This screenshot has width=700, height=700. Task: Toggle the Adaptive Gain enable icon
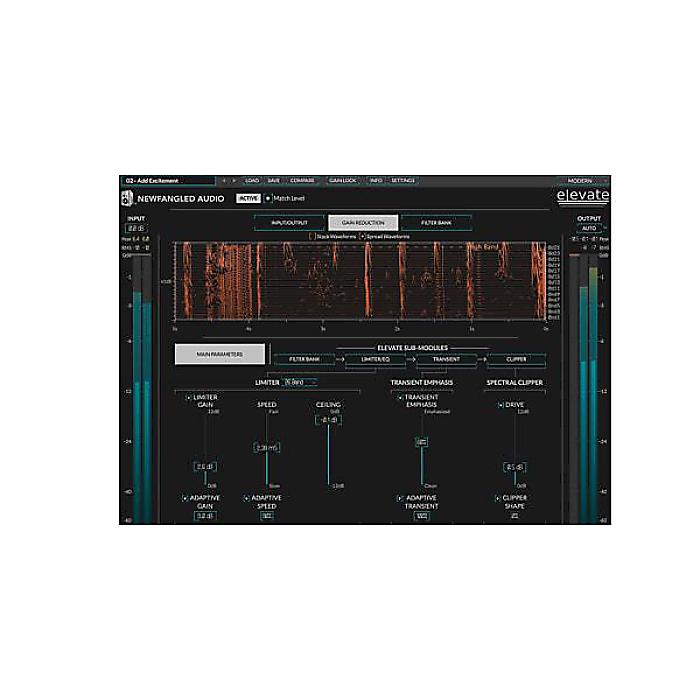click(185, 498)
